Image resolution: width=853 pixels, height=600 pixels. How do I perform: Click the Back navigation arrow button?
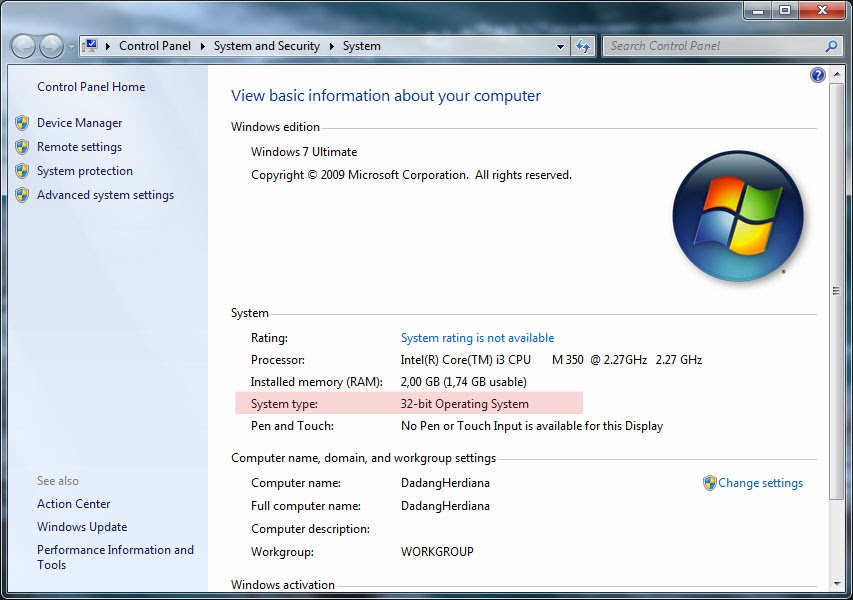coord(23,46)
